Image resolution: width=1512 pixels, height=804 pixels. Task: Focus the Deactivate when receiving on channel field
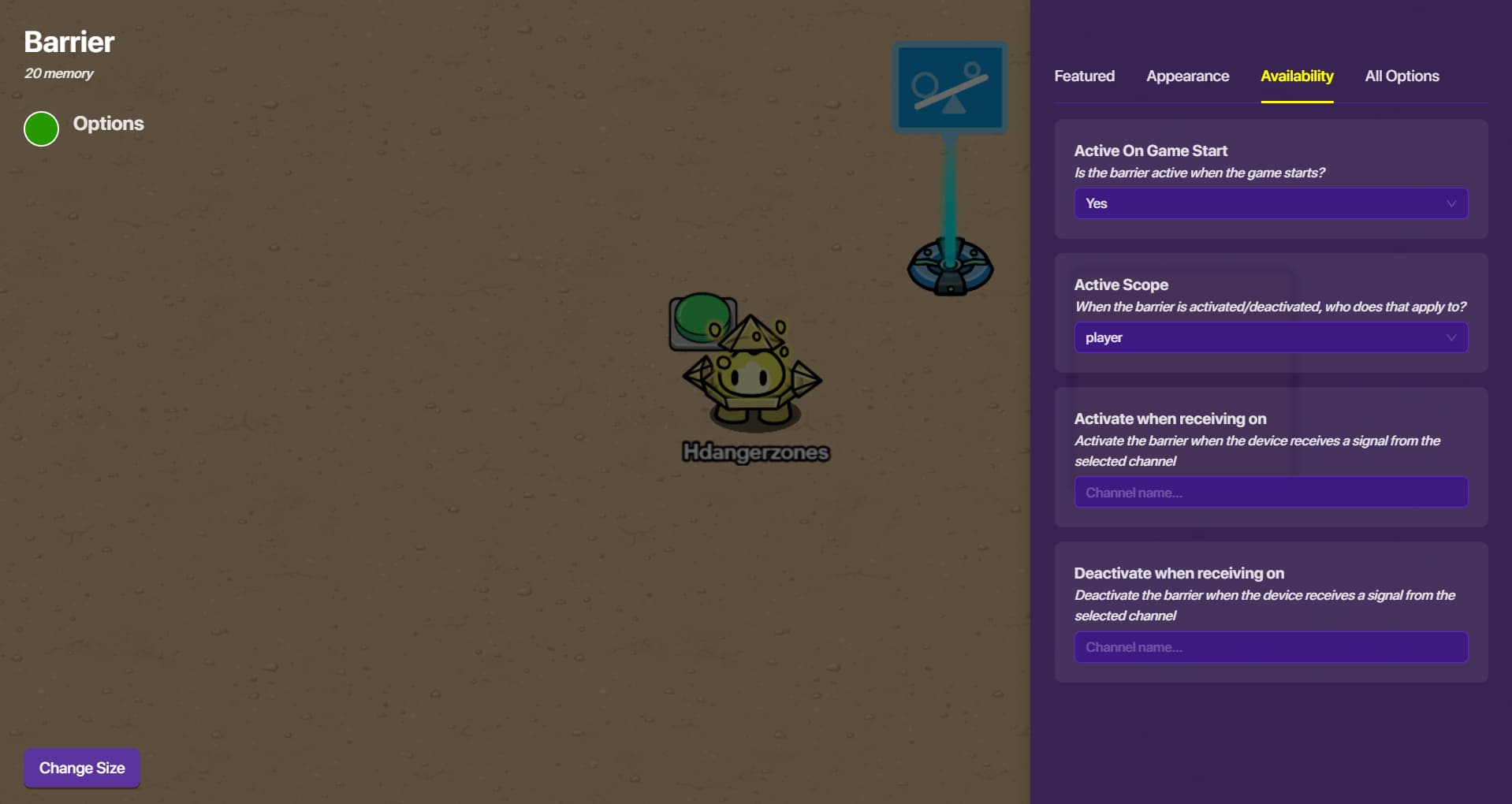(1270, 647)
